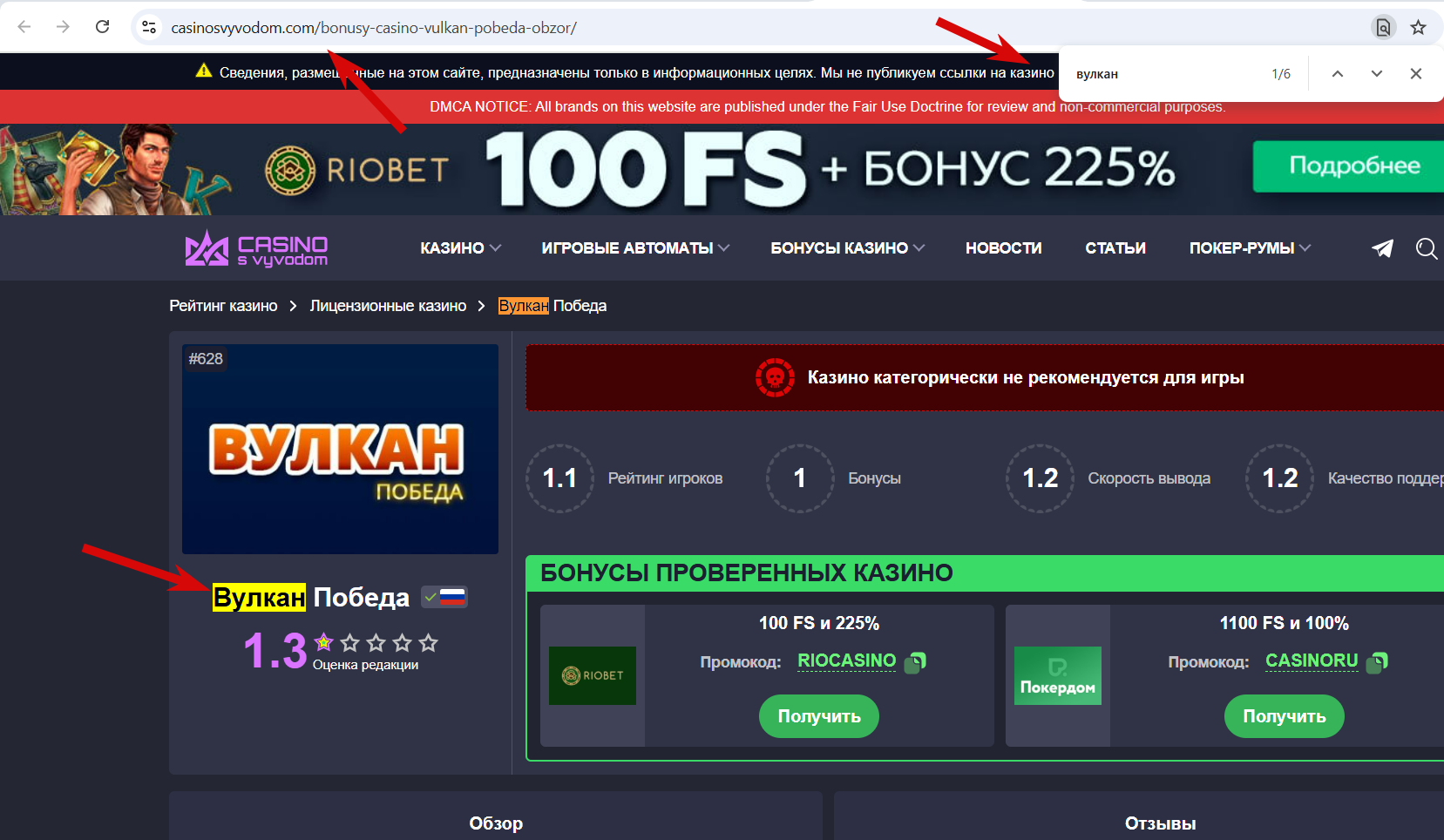1444x840 pixels.
Task: Click RIOCASINO promo code link
Action: [847, 660]
